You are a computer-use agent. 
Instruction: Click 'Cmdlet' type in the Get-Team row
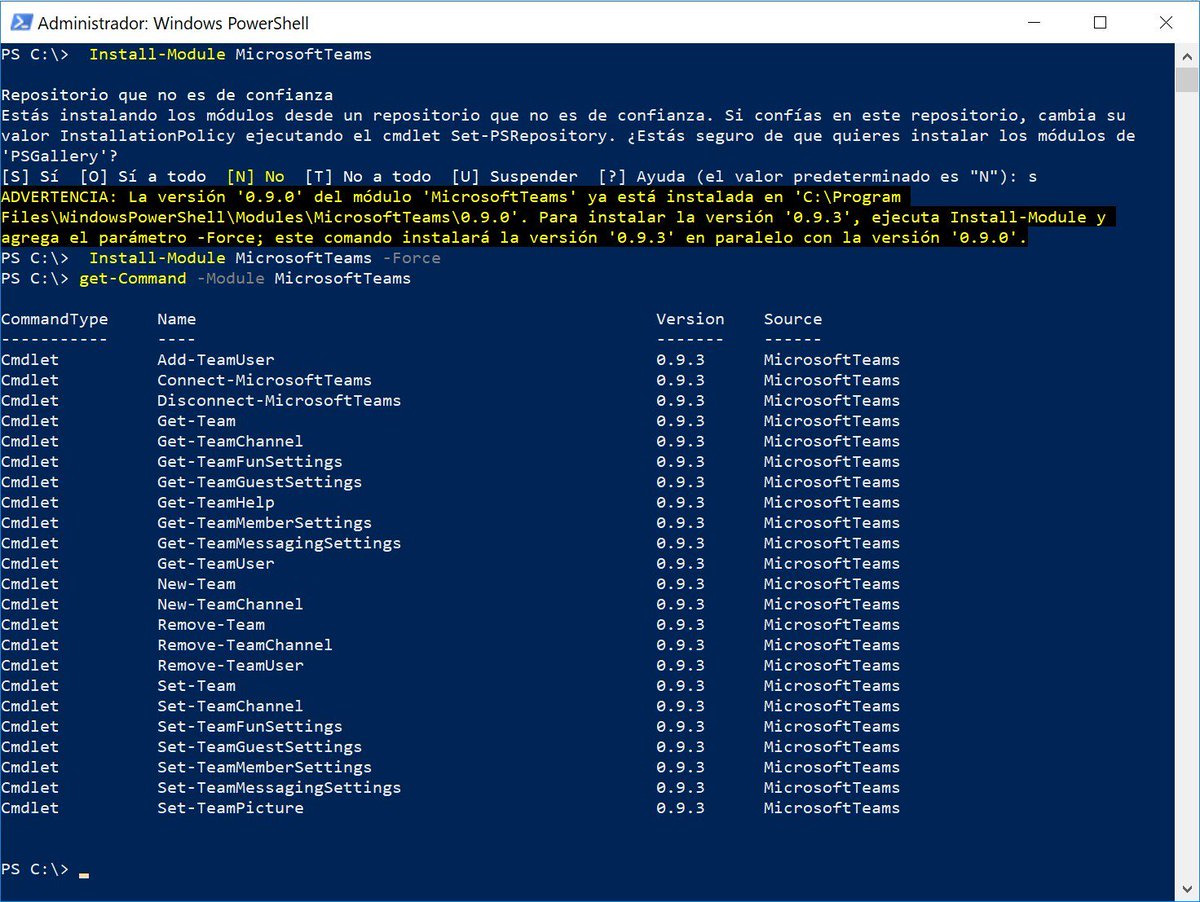[x=30, y=421]
